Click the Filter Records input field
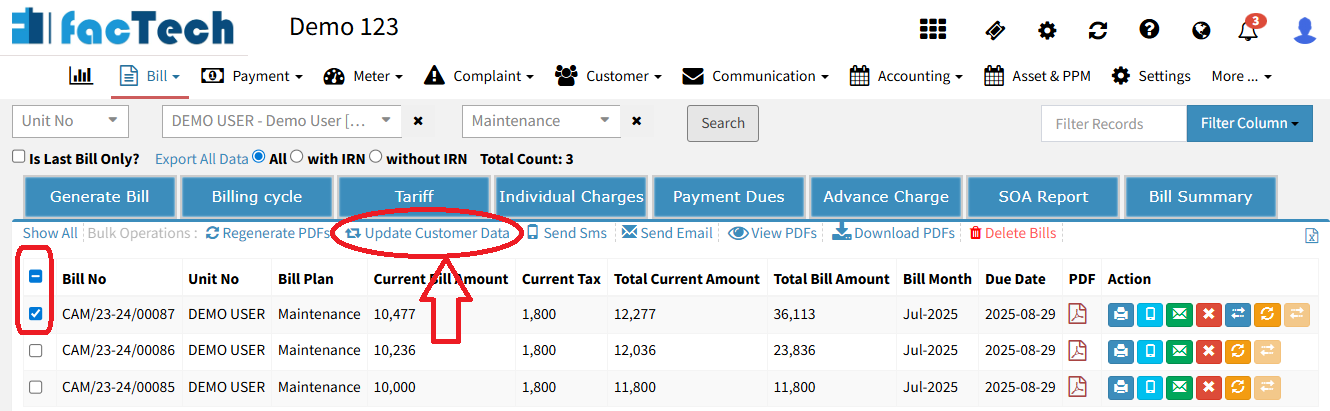Image resolution: width=1330 pixels, height=411 pixels. point(1113,124)
